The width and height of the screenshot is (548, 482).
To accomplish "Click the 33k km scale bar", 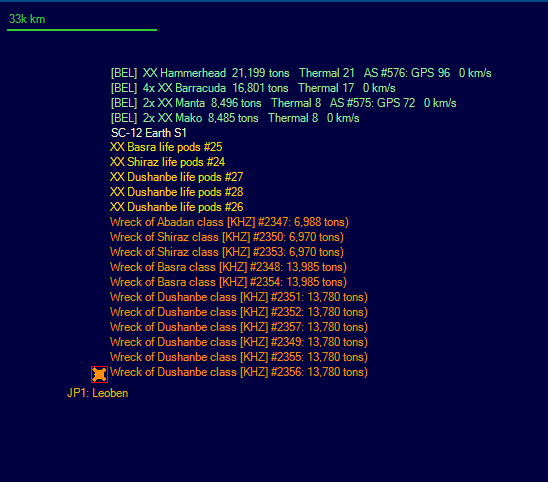I will [x=82, y=30].
